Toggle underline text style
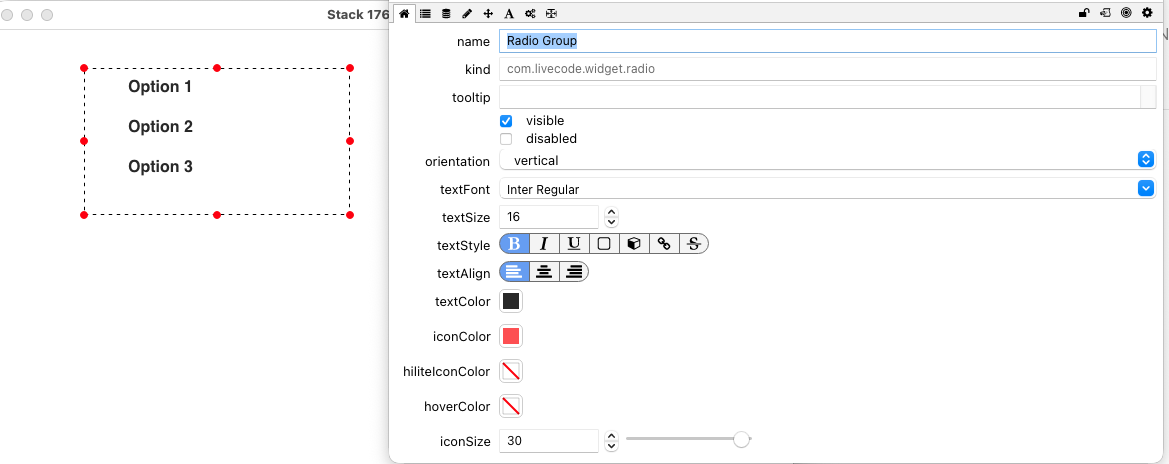Viewport: 1169px width, 464px height. [x=574, y=244]
